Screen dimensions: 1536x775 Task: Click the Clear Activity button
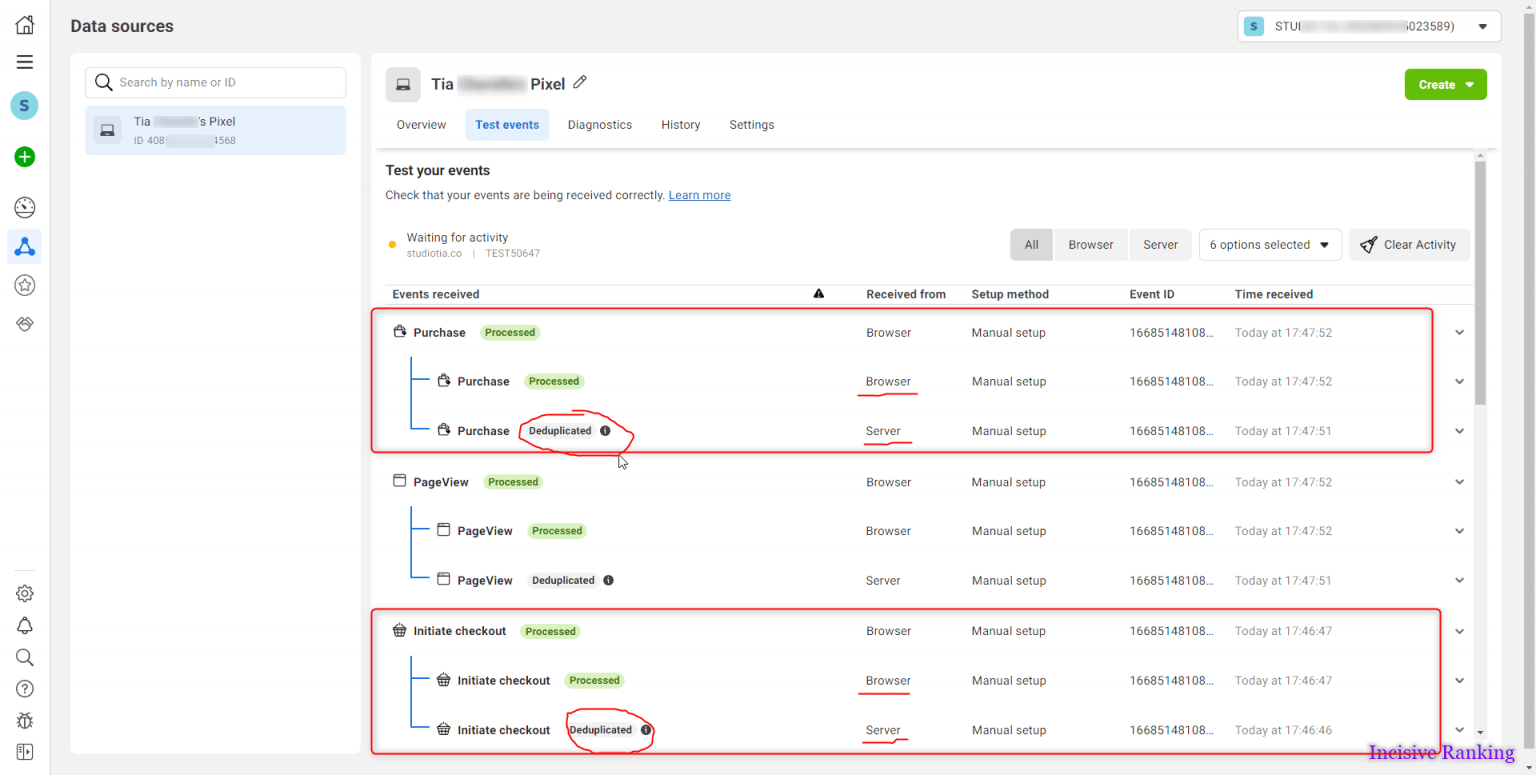click(x=1410, y=245)
